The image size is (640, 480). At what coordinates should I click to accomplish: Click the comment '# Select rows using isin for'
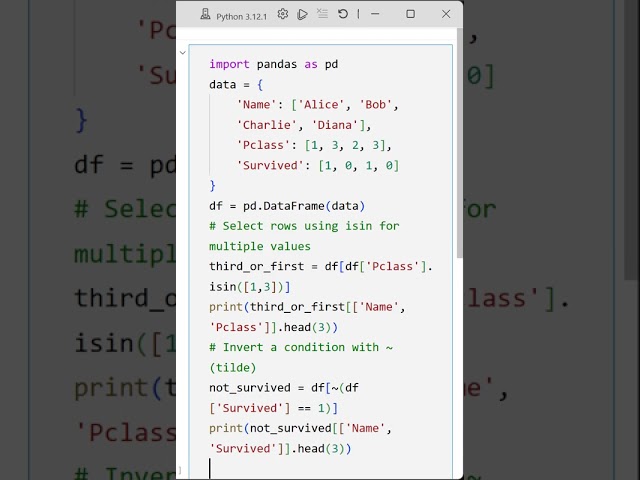click(304, 226)
